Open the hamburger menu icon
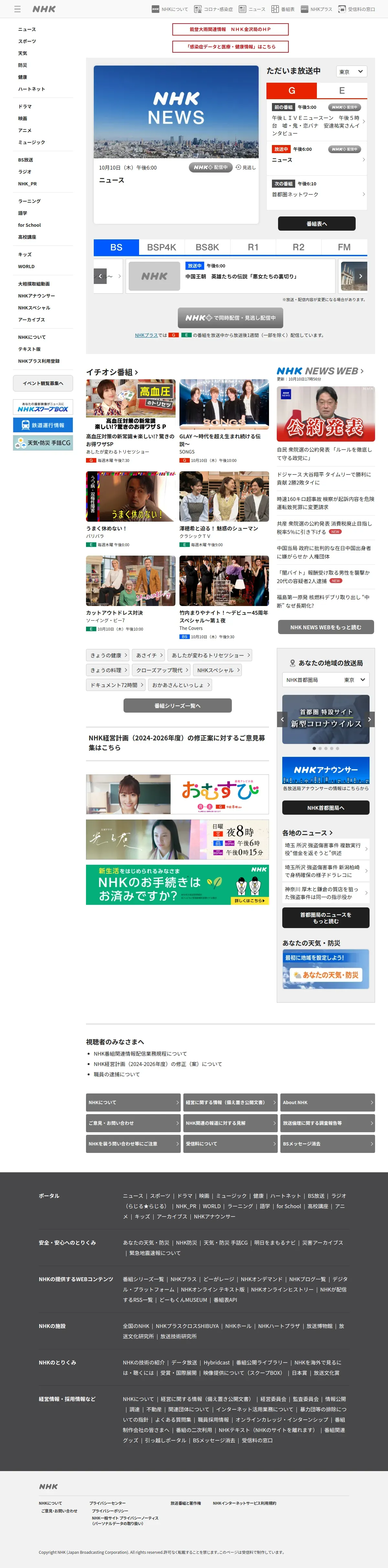 tap(18, 9)
